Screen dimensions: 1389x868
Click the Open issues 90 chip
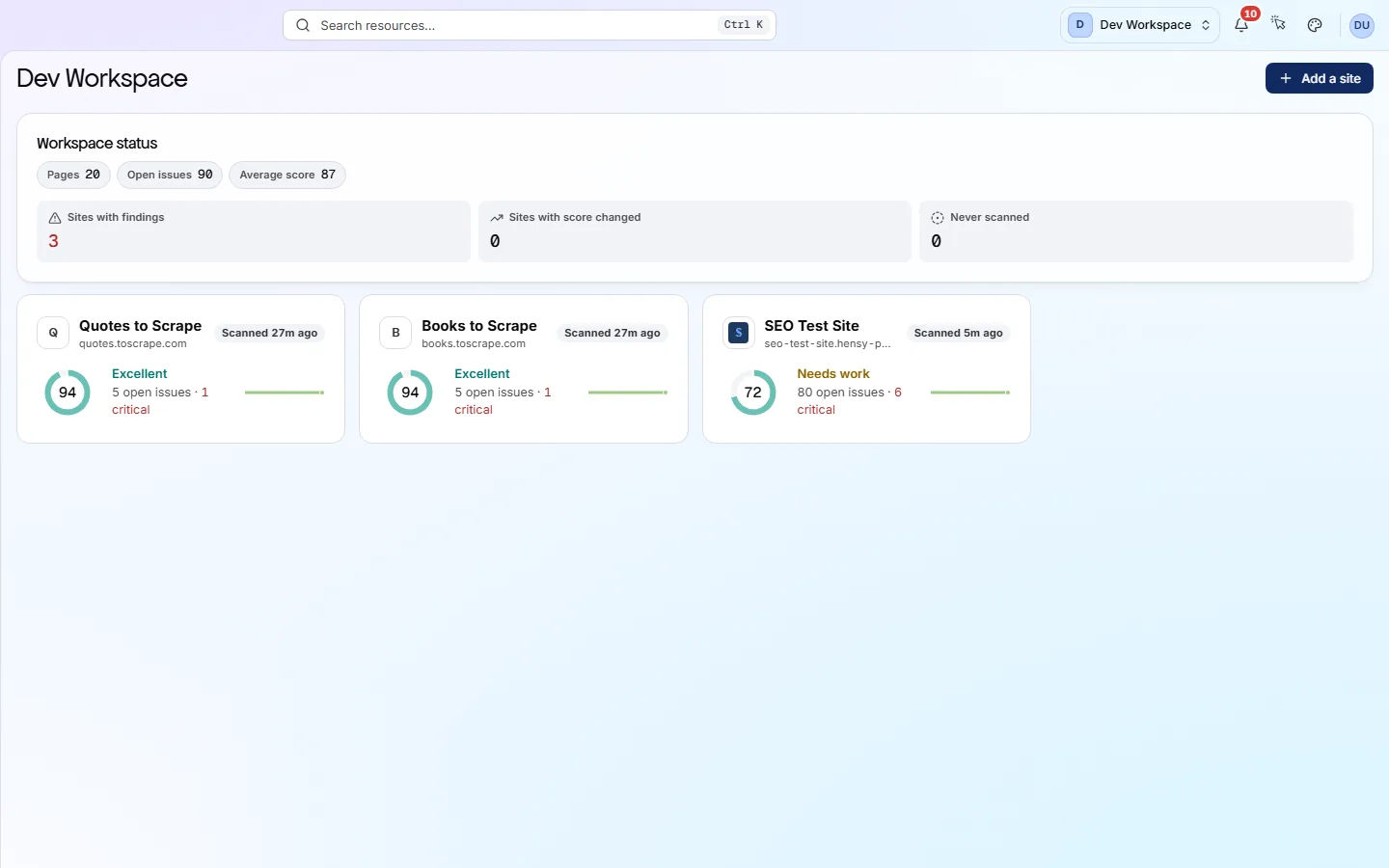click(170, 175)
